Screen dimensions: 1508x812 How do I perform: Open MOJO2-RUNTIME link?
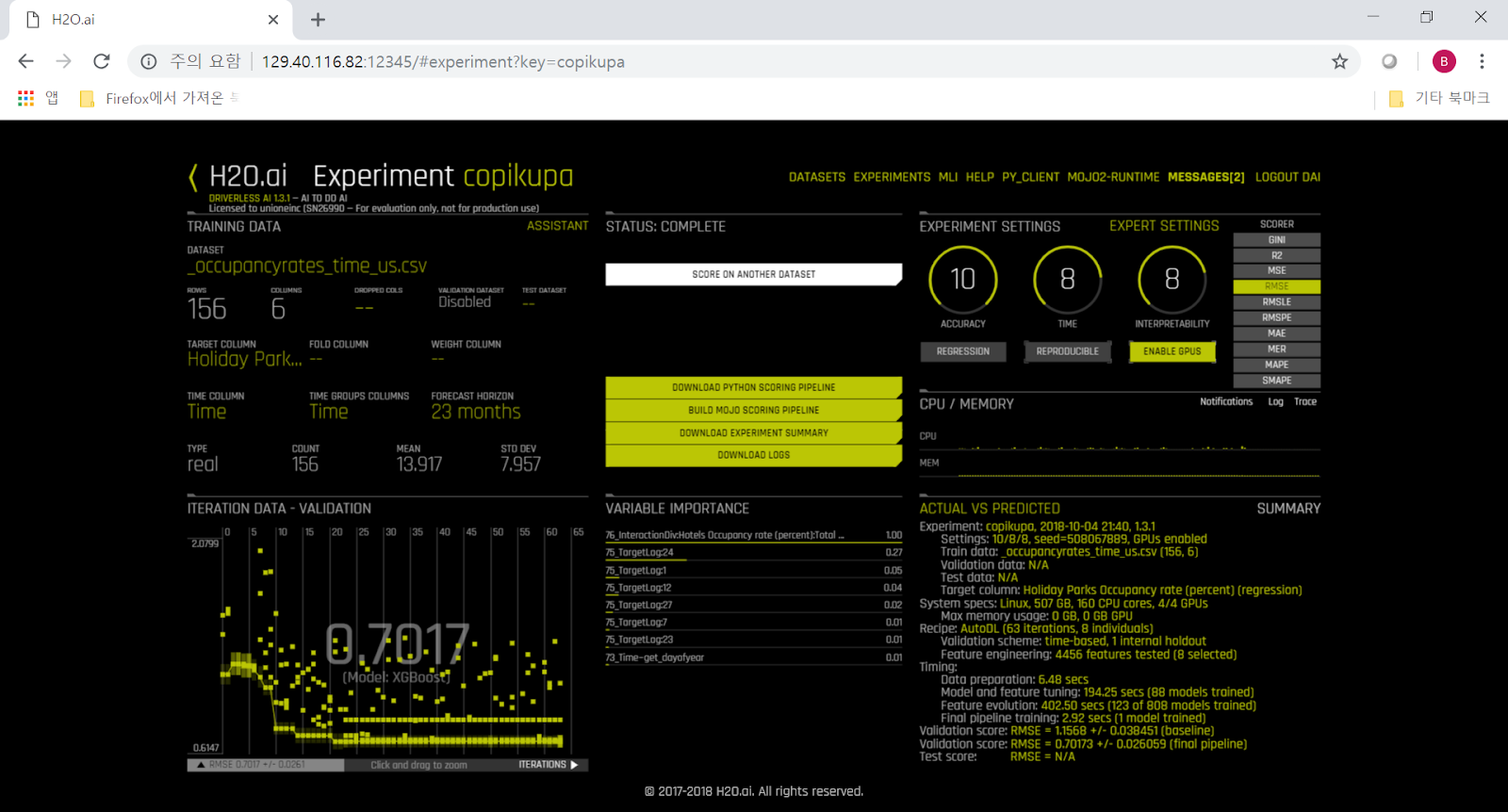point(1113,177)
